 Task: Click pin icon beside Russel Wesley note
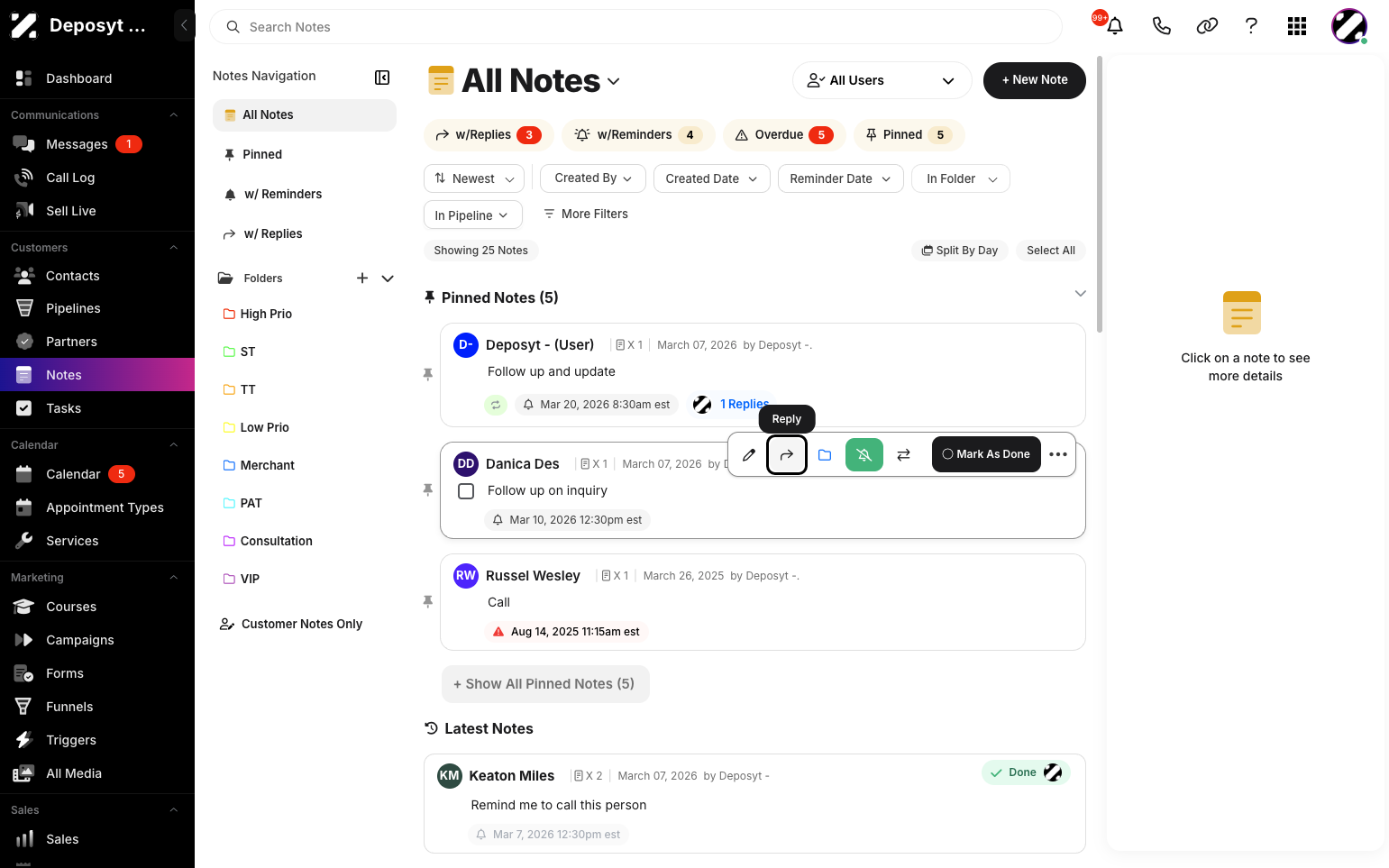[428, 601]
